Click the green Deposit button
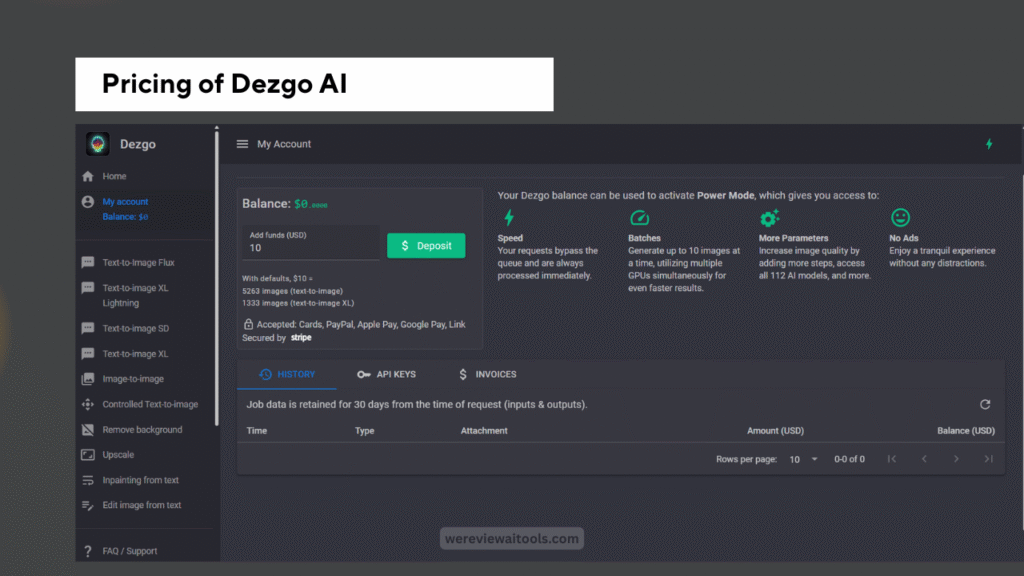The width and height of the screenshot is (1024, 576). 426,246
